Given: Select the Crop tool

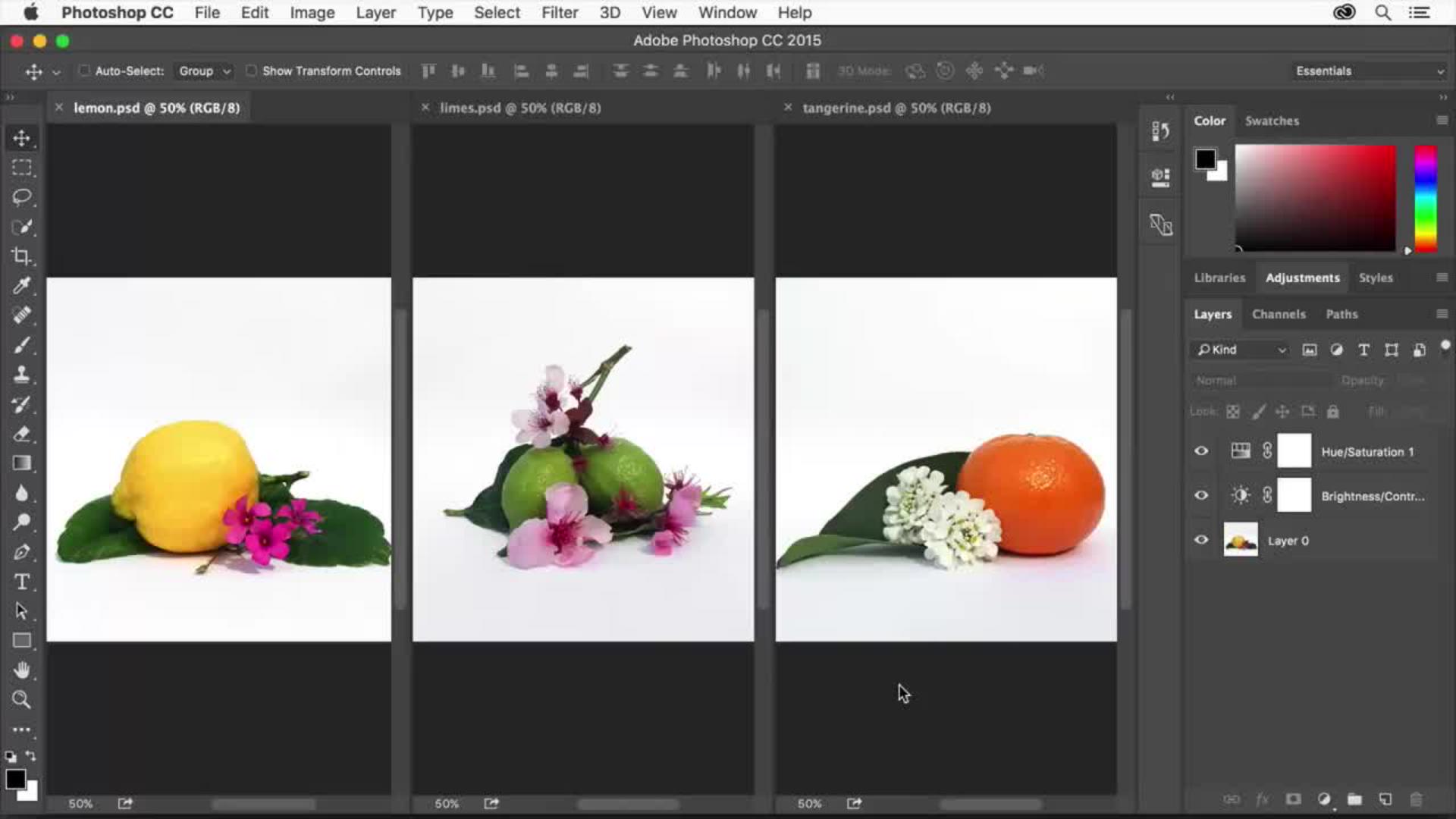Looking at the screenshot, I should pos(21,256).
